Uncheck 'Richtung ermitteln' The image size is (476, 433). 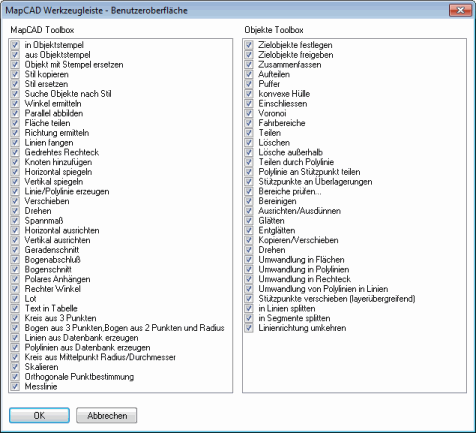(x=15, y=133)
